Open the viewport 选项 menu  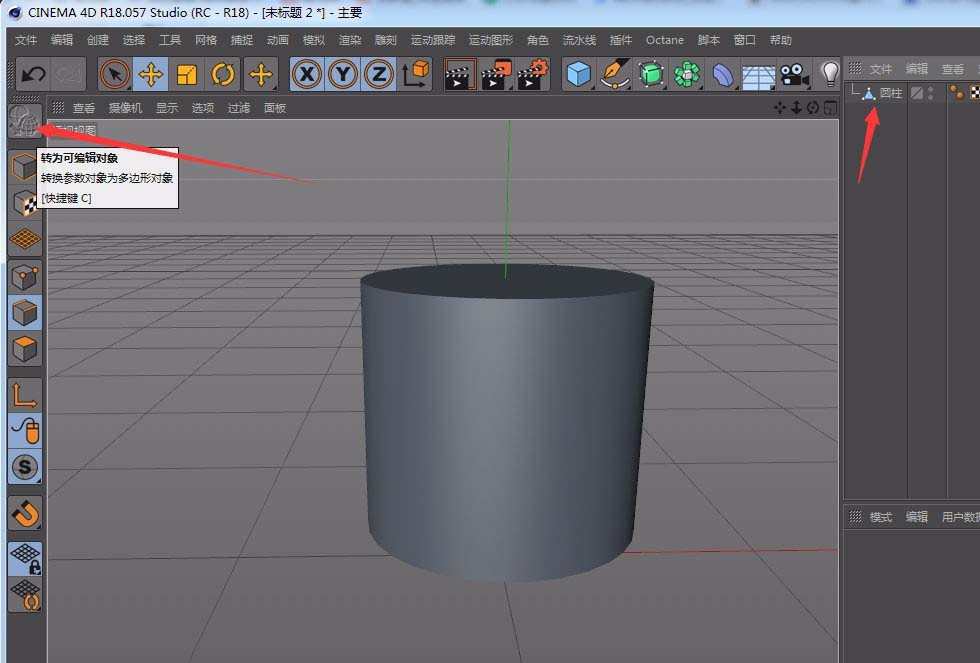coord(202,108)
